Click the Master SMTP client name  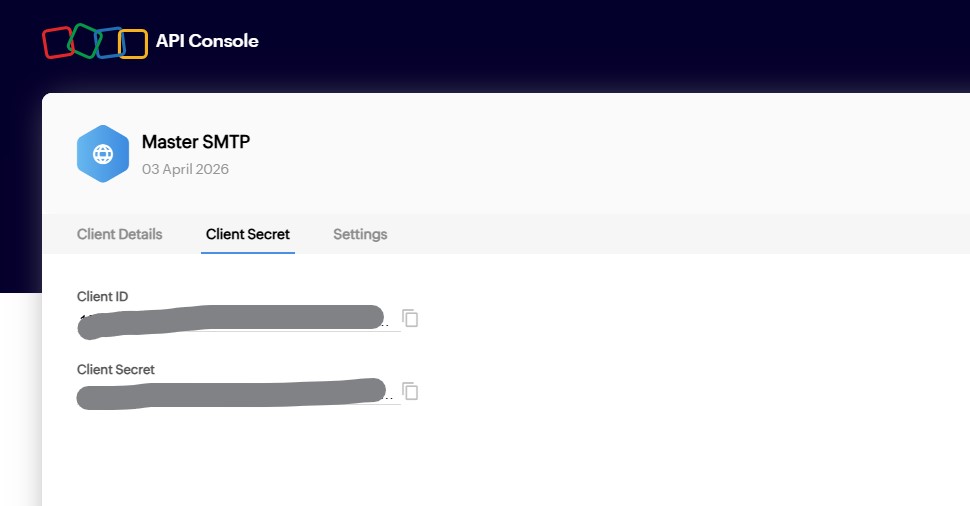(x=195, y=142)
